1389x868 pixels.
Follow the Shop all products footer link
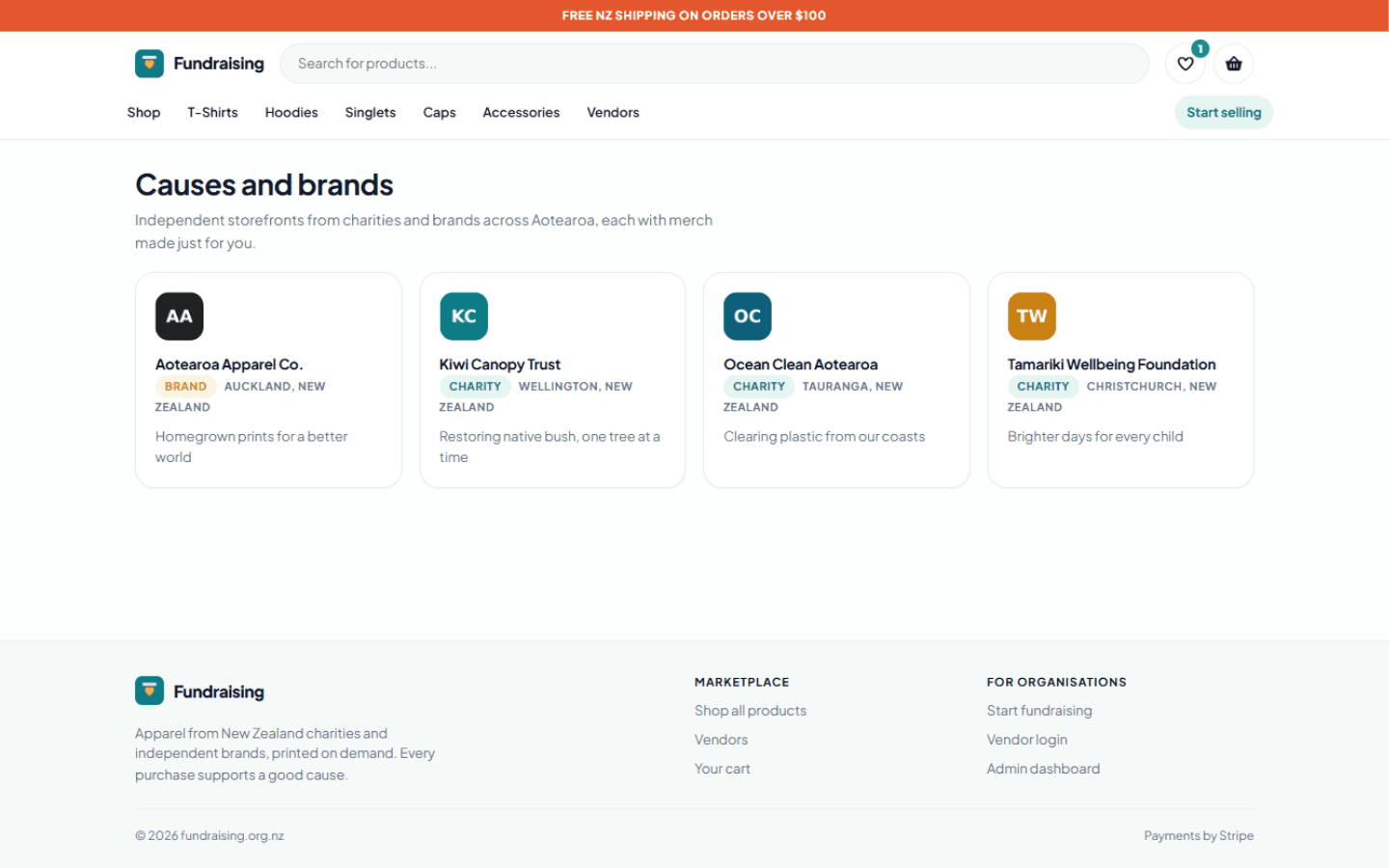(x=750, y=711)
